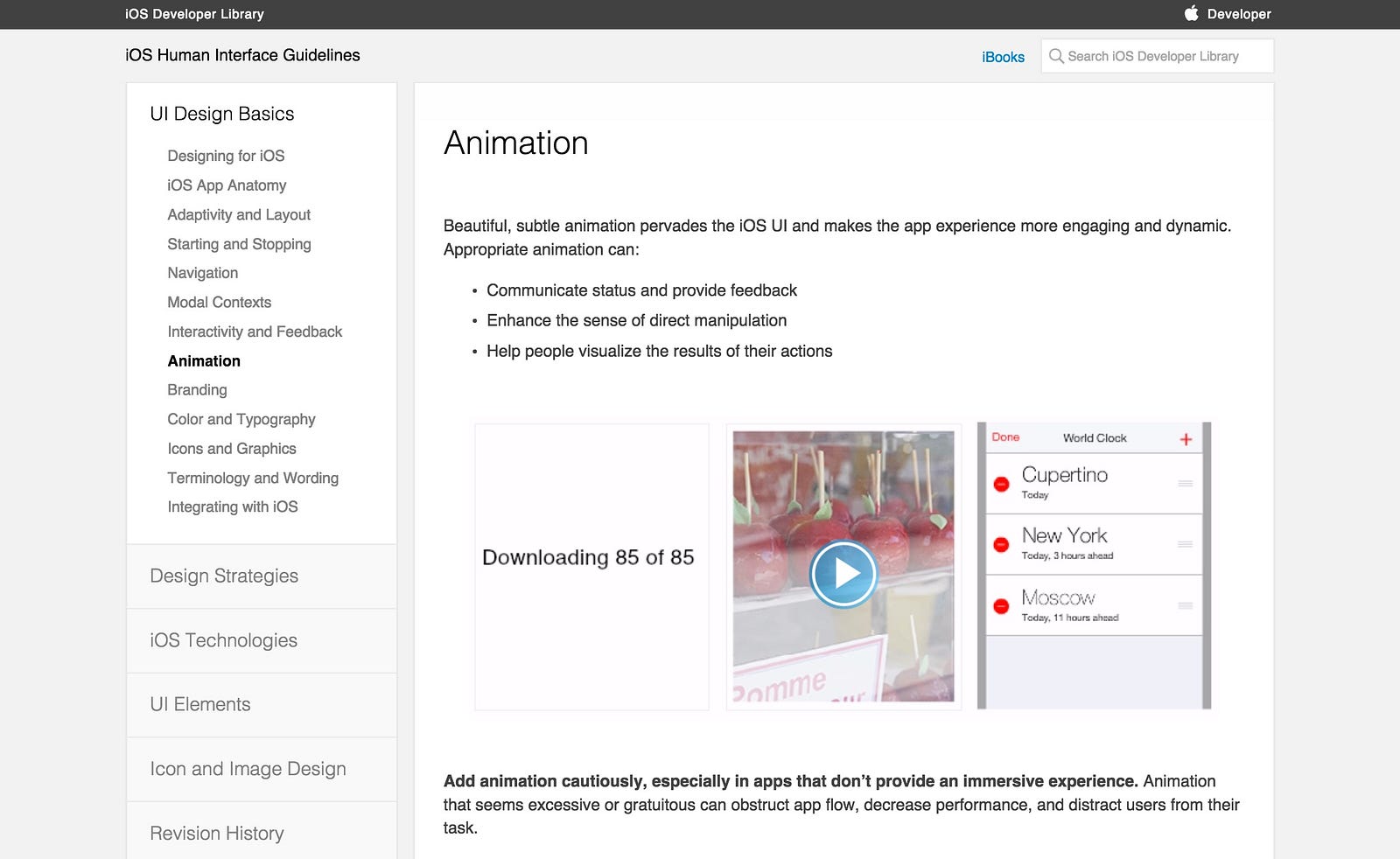
Task: Expand the iOS Technologies section
Action: (262, 640)
